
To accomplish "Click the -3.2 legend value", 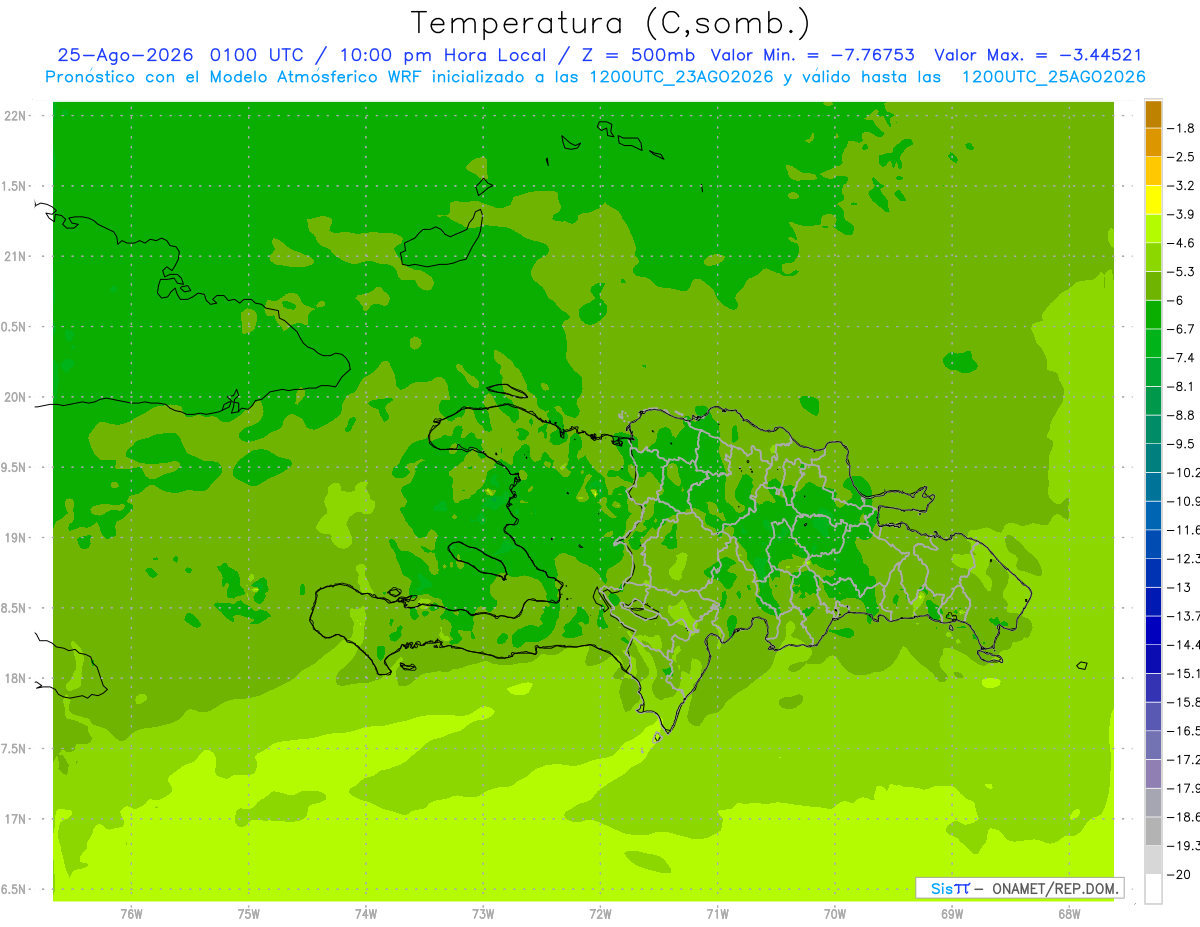I will pyautogui.click(x=1182, y=186).
